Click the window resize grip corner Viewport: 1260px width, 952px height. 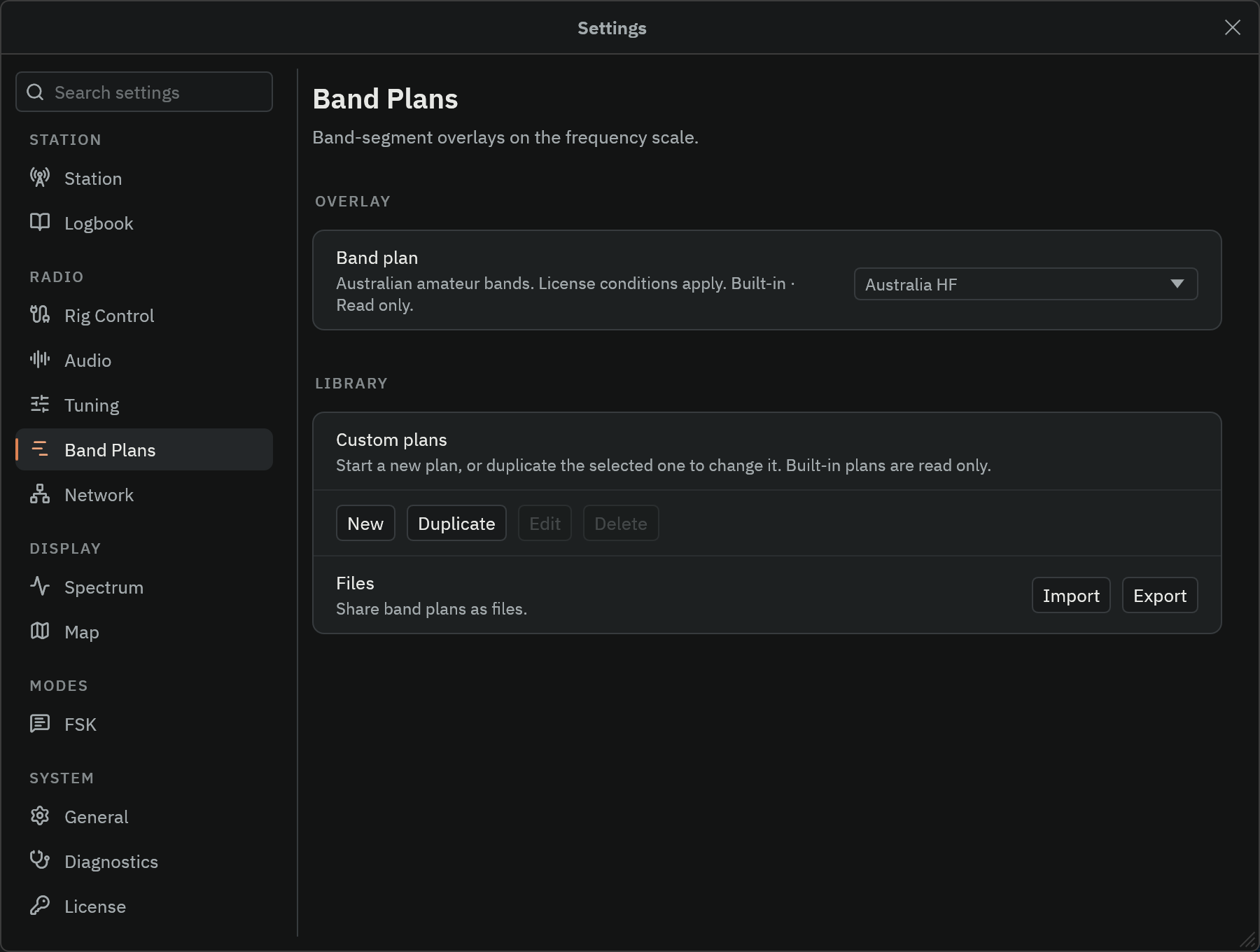[1248, 940]
